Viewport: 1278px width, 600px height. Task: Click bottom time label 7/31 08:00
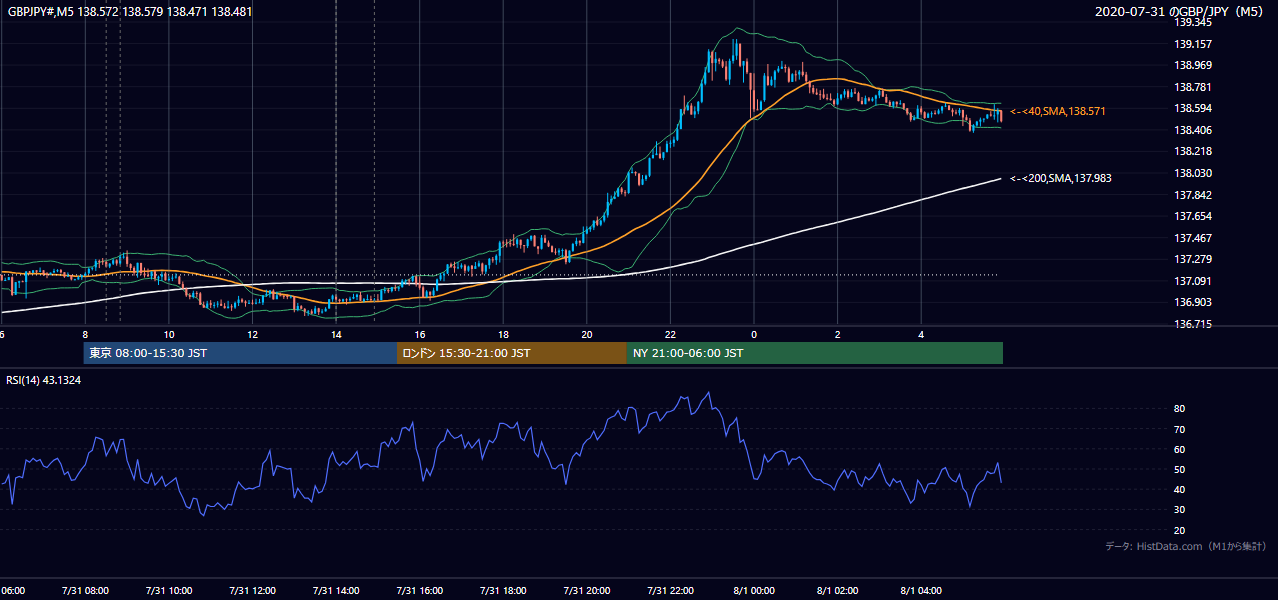[85, 591]
